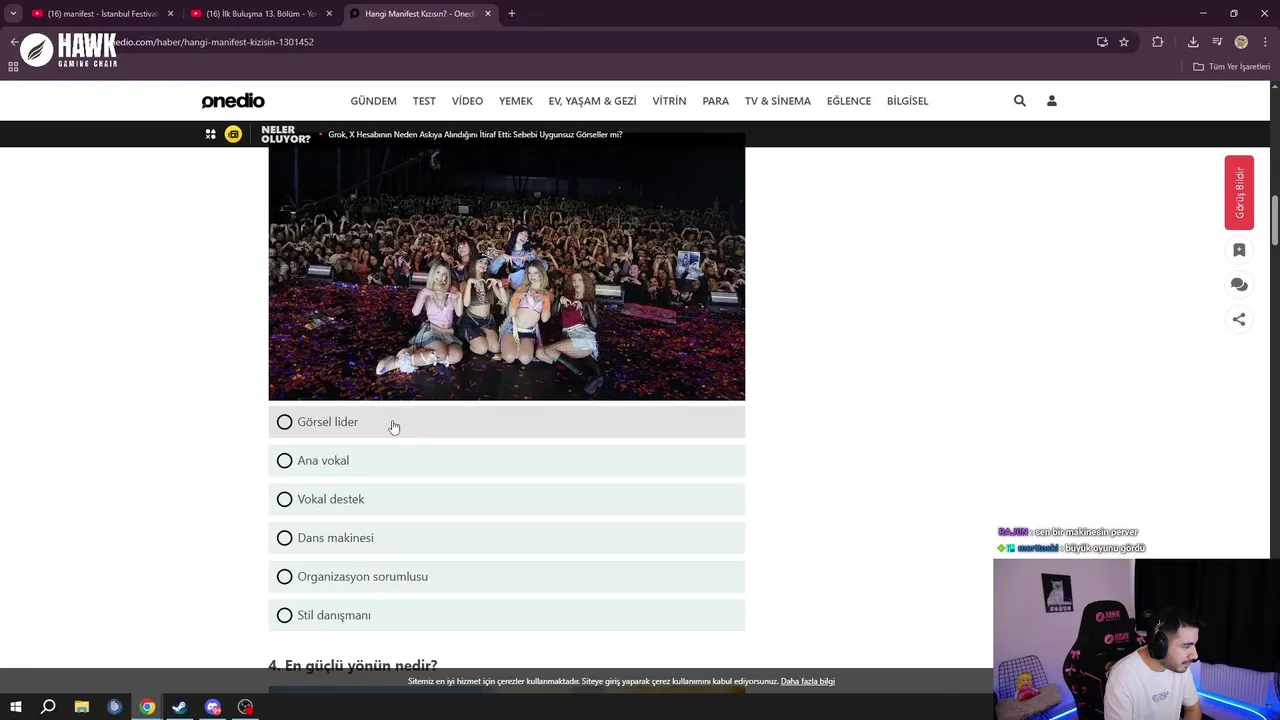Open Windows taskbar search
This screenshot has width=1280, height=720.
[x=48, y=707]
